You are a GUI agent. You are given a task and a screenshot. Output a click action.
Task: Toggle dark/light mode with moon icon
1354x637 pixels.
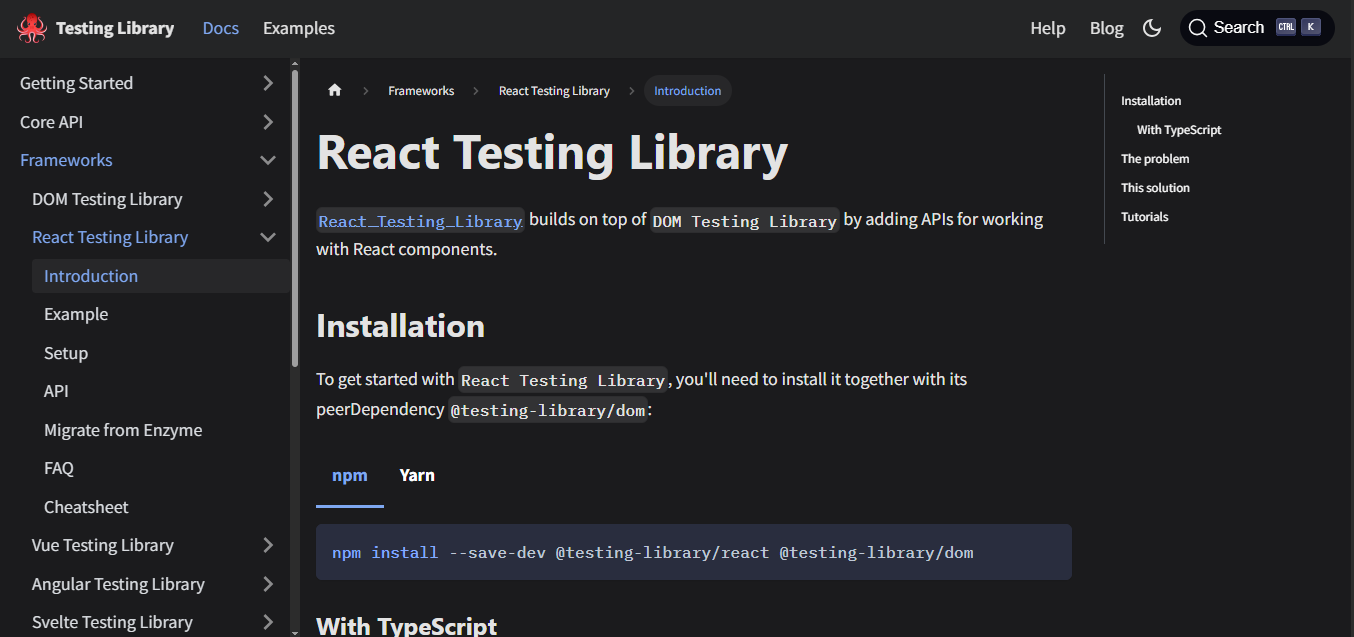point(1152,28)
